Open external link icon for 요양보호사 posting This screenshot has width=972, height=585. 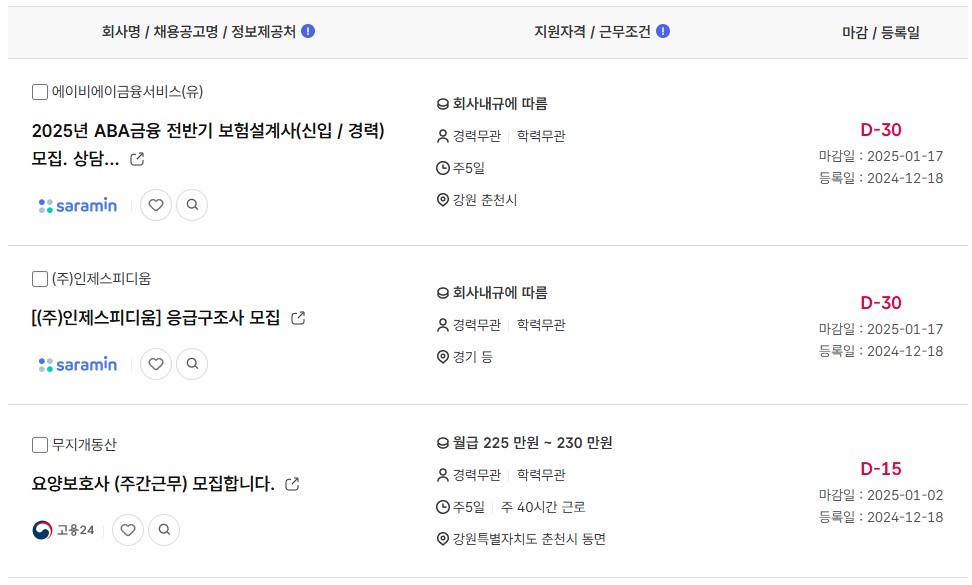pyautogui.click(x=292, y=484)
